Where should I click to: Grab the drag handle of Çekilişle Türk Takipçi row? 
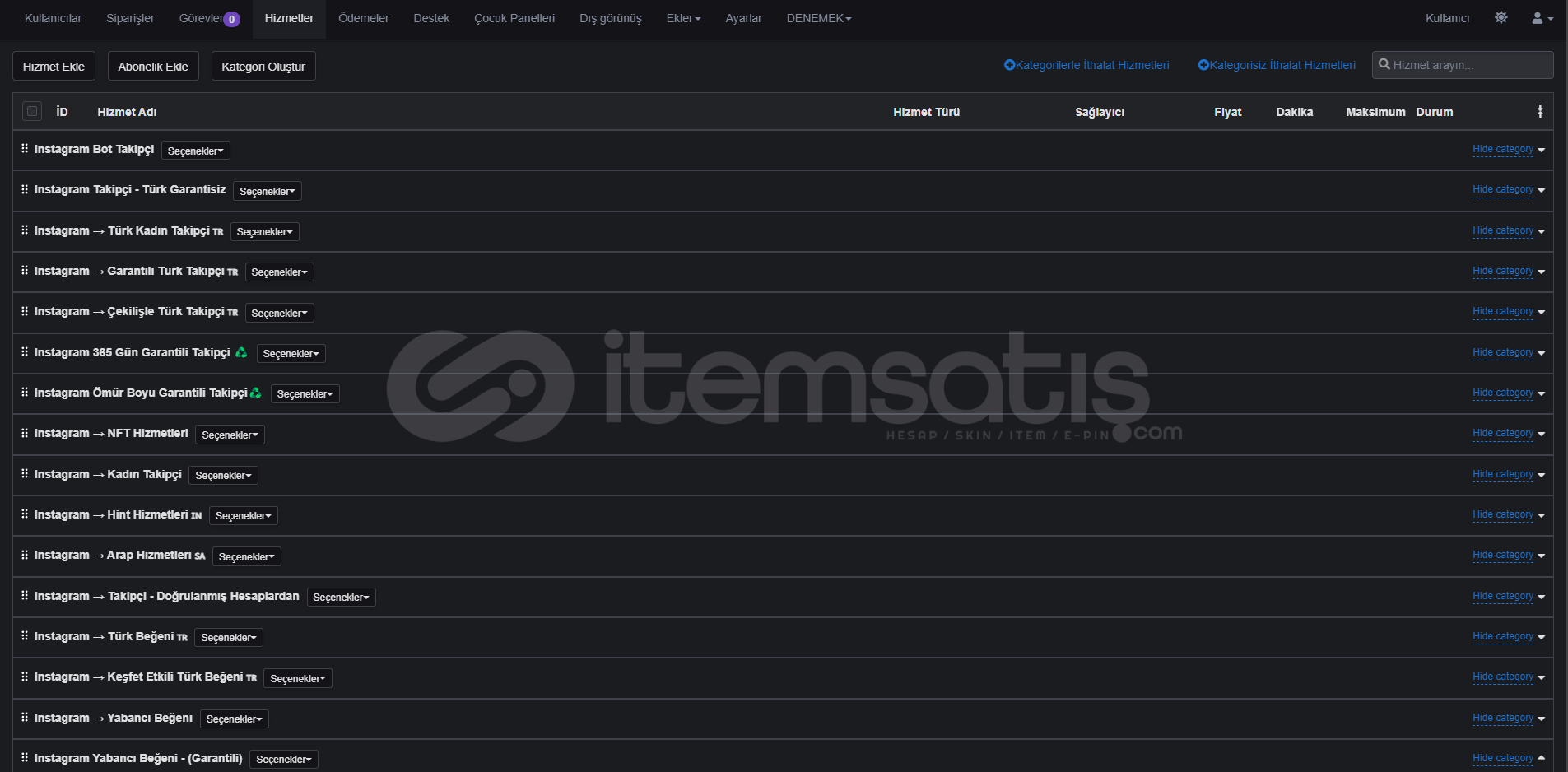[25, 311]
